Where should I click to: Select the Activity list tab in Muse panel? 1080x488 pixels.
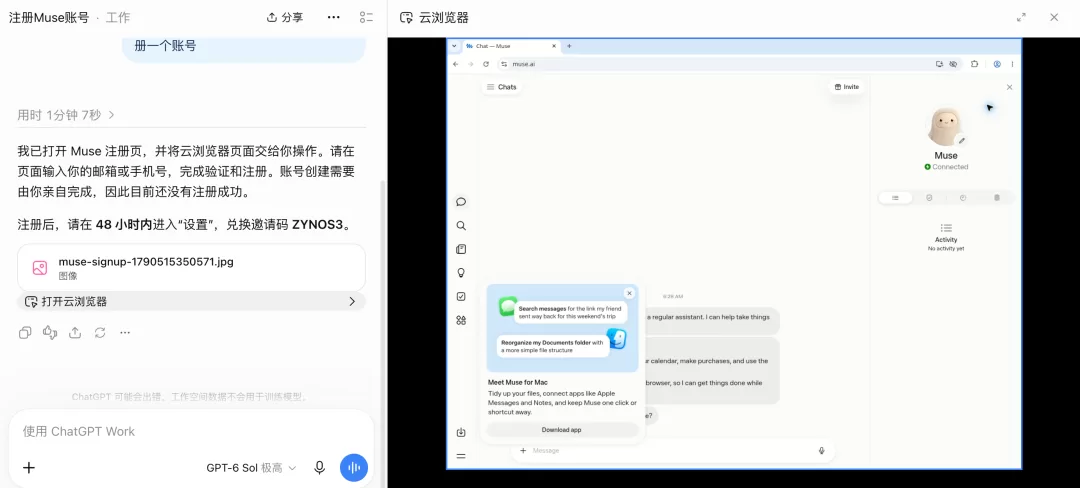click(895, 198)
